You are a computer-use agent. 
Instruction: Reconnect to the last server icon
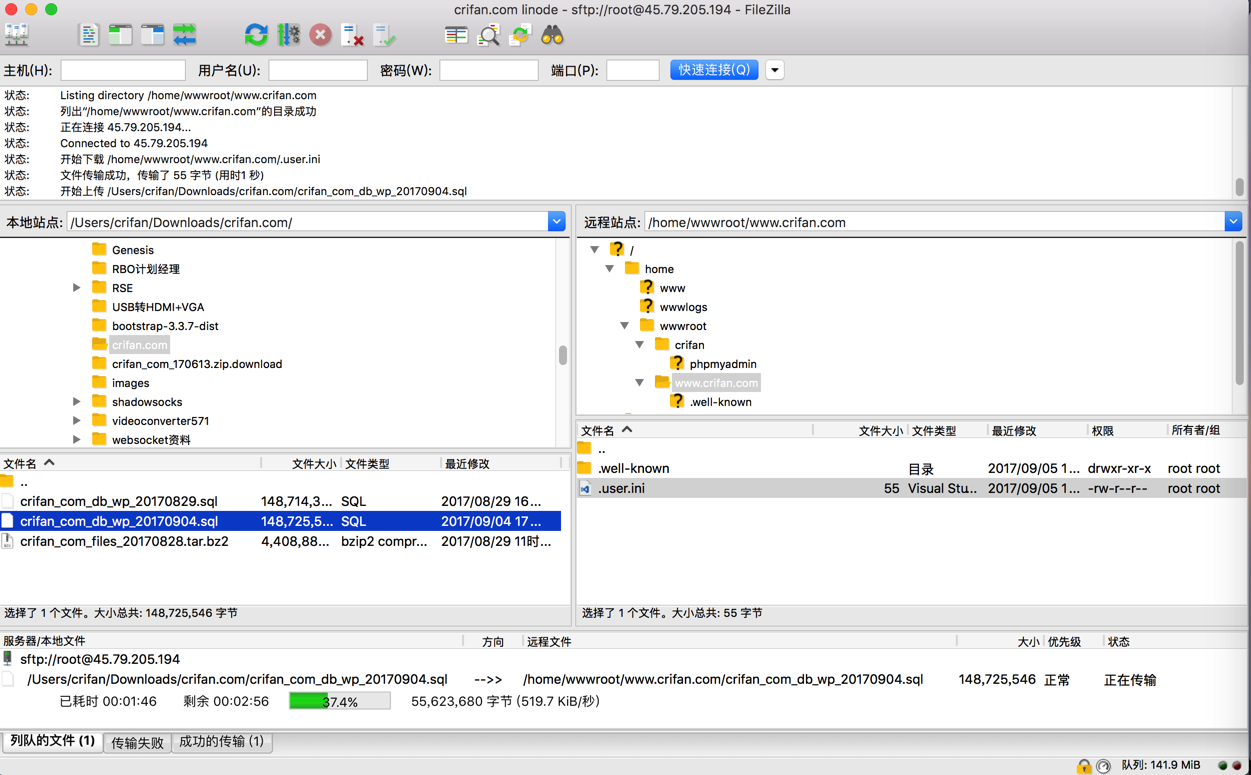[385, 35]
